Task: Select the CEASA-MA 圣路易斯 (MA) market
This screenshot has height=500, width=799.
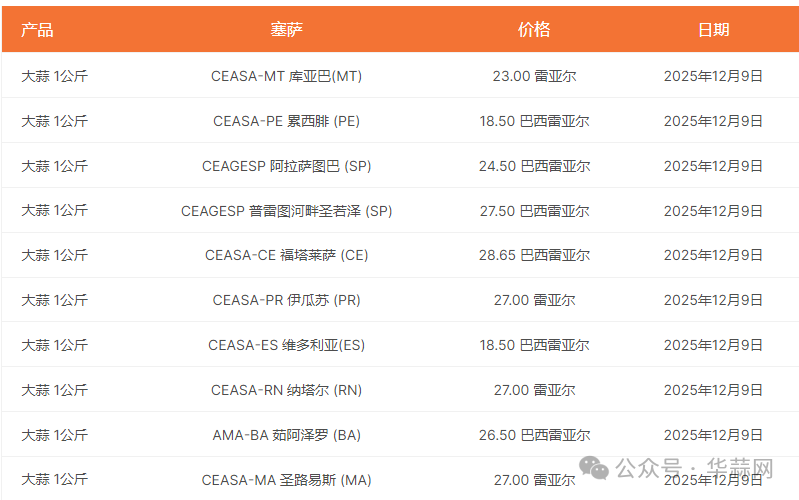Action: tap(286, 480)
